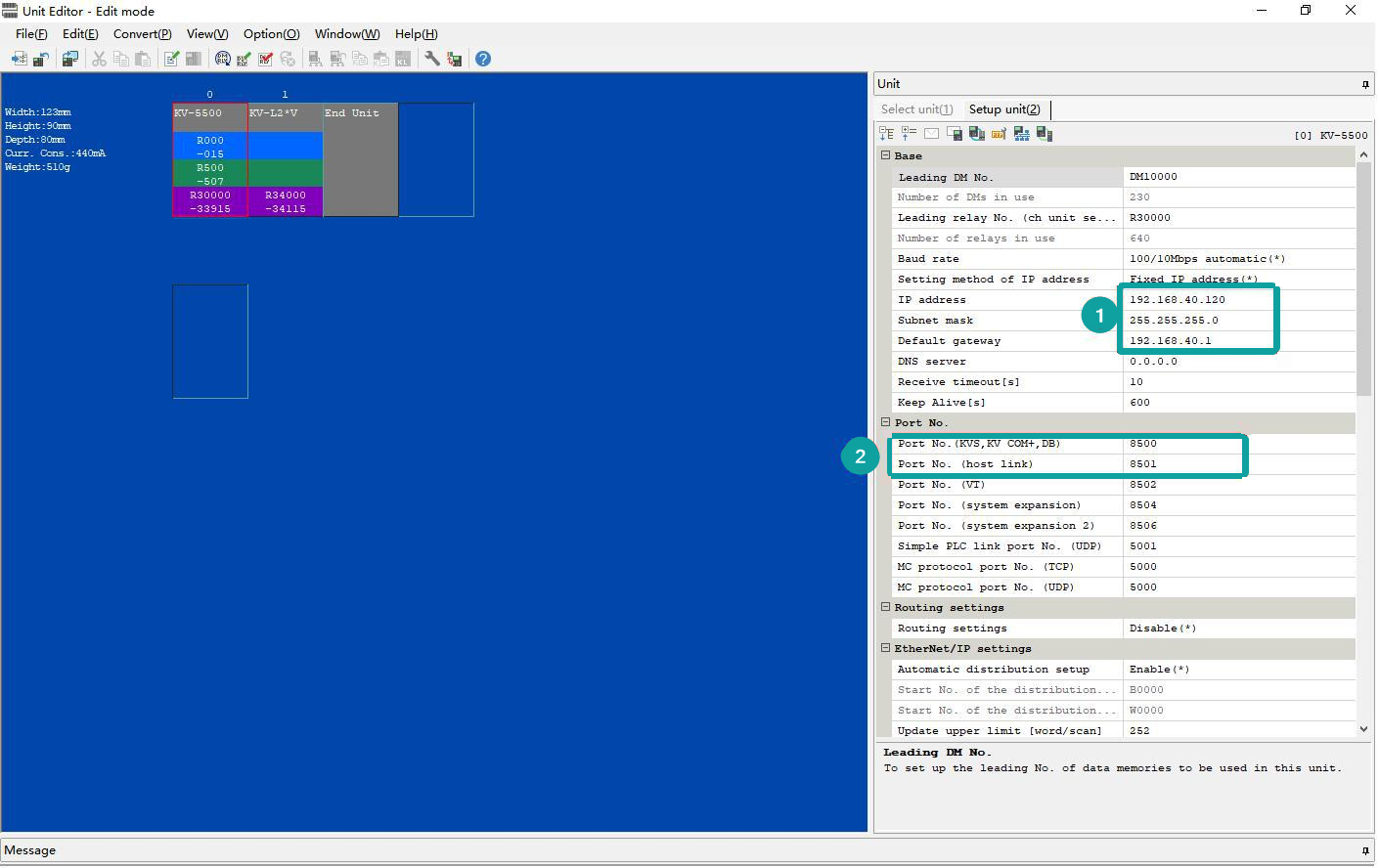This screenshot has width=1379, height=868.
Task: Switch to the Setup unit(2) tab
Action: [1004, 109]
